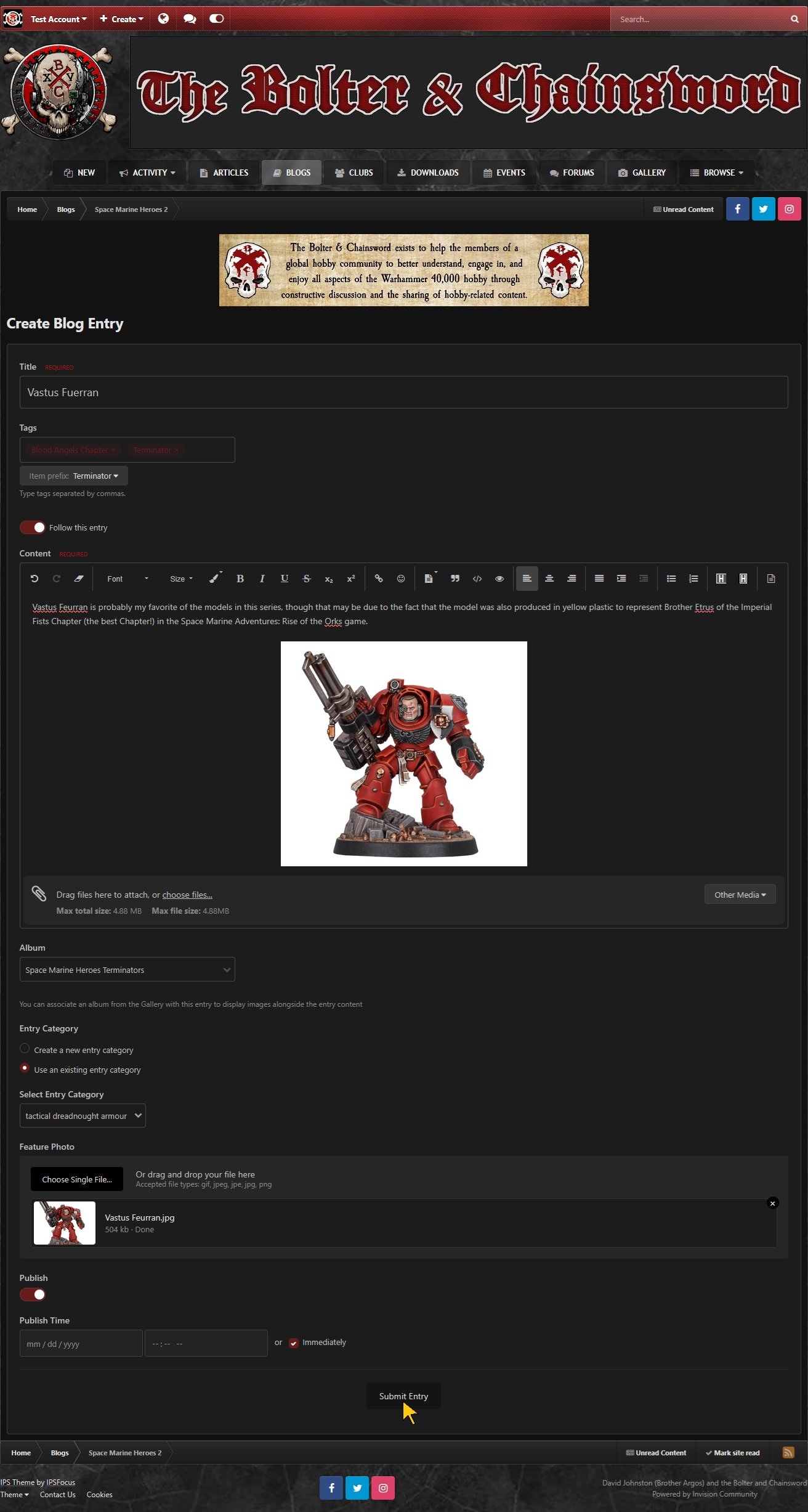Toggle the Follow this entry switch

(x=33, y=527)
